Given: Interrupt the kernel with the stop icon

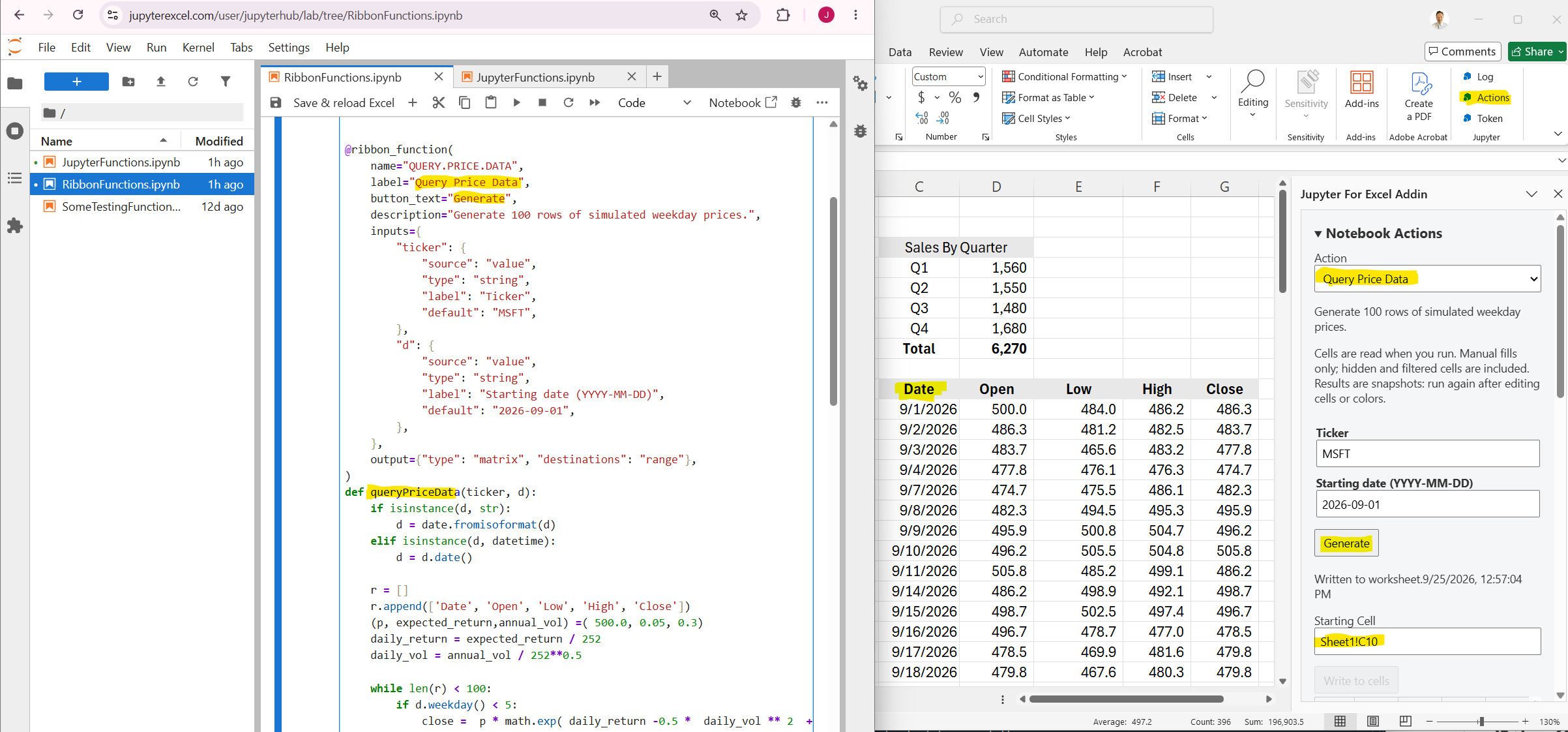Looking at the screenshot, I should coord(542,102).
